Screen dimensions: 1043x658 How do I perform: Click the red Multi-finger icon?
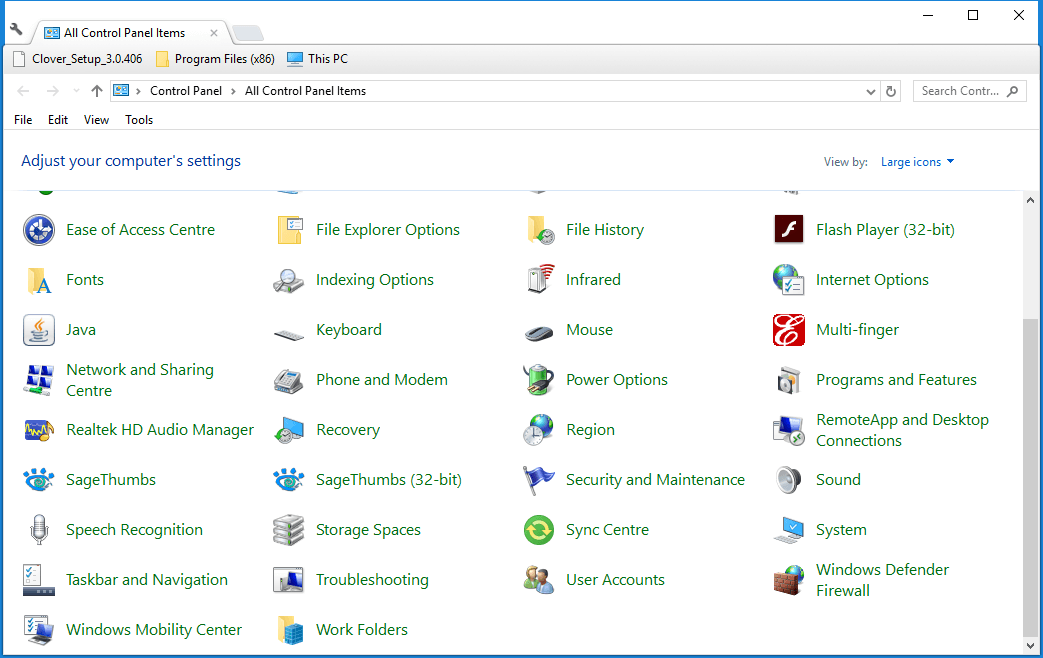click(789, 330)
